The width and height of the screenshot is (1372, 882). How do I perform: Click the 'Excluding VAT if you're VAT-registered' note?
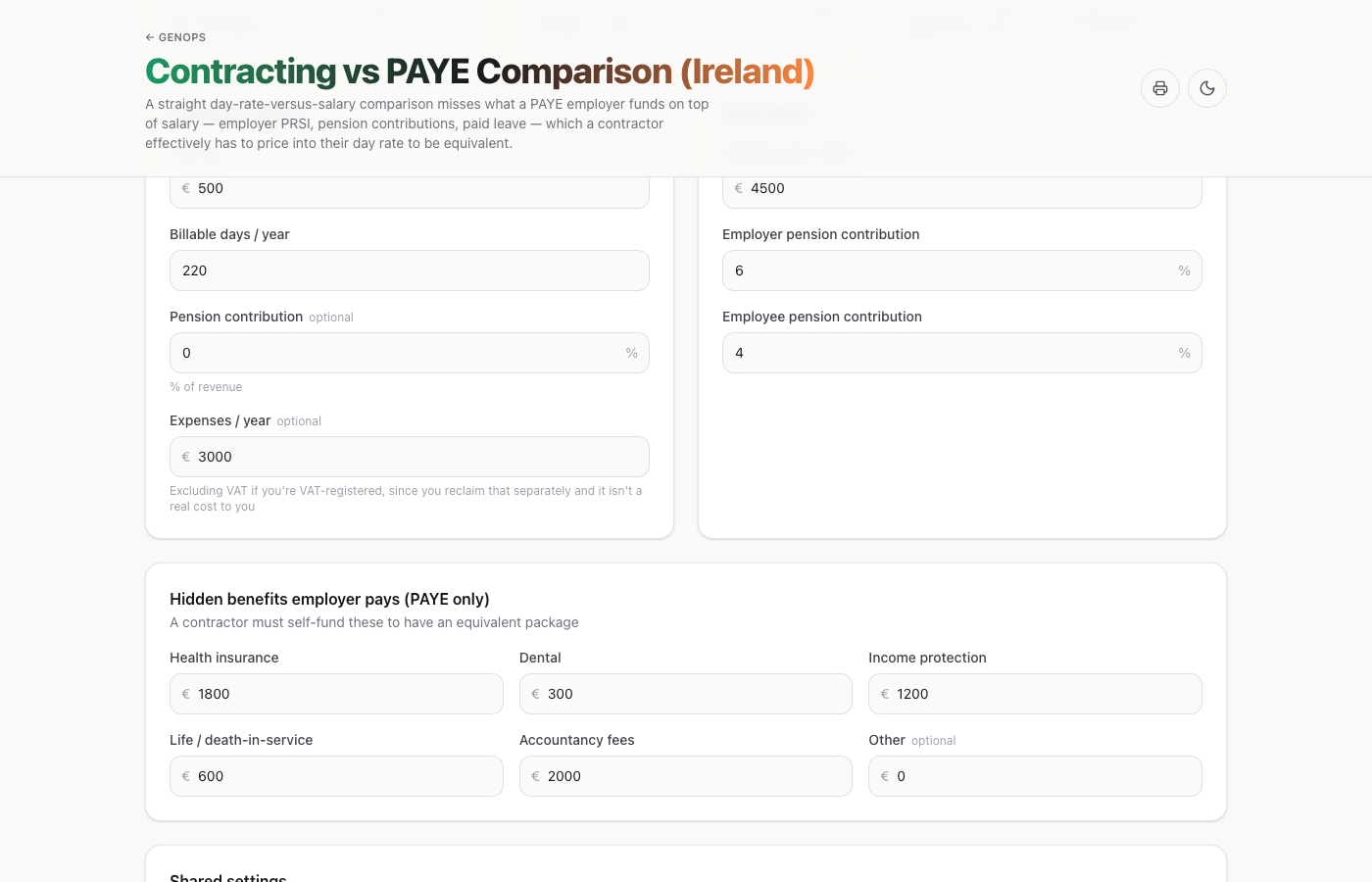pos(406,499)
